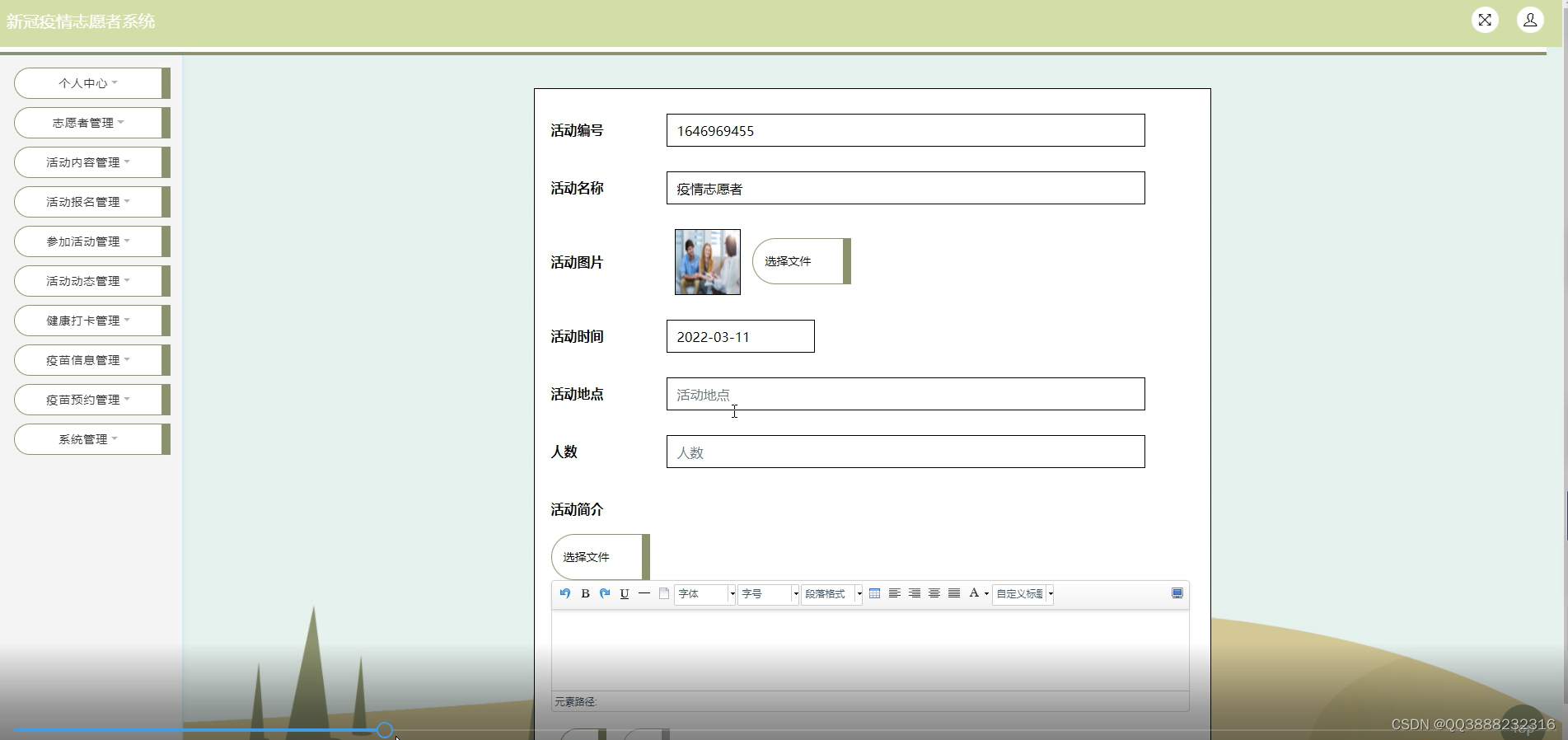Open the 系统管理 menu item
Image resolution: width=1568 pixels, height=740 pixels.
[x=92, y=439]
